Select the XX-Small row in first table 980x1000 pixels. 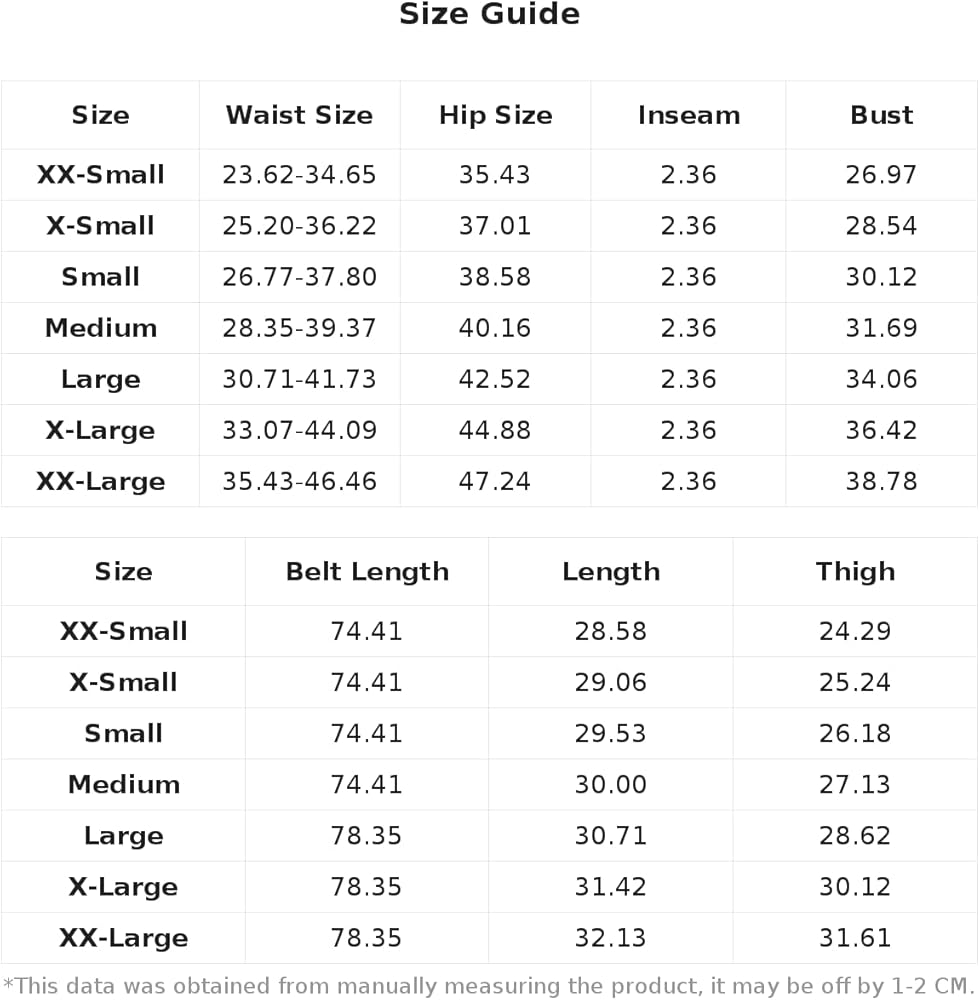[x=489, y=175]
